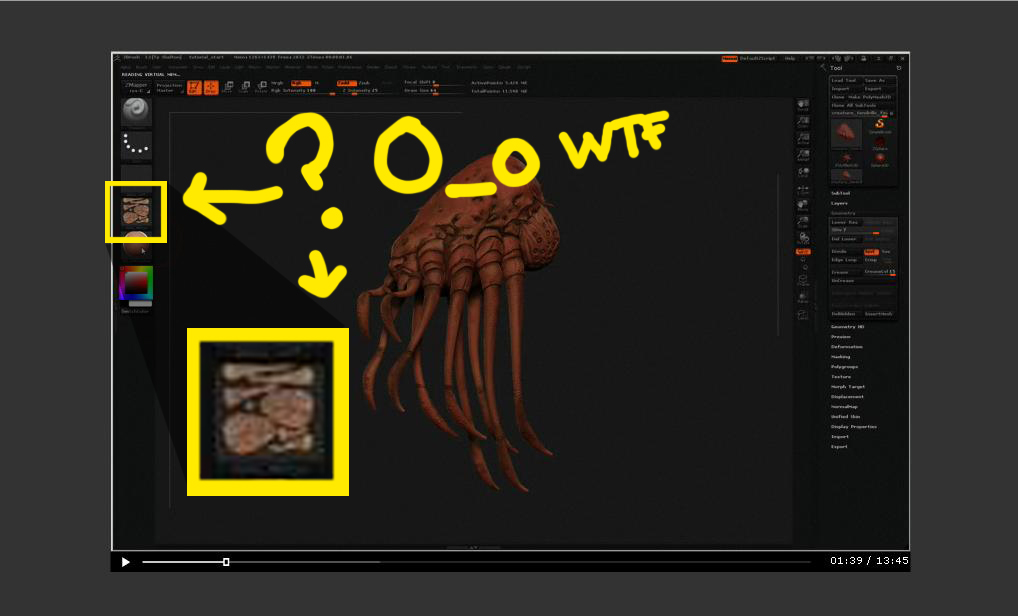Select the ZSphere tool icon
This screenshot has width=1018, height=616.
[x=880, y=143]
